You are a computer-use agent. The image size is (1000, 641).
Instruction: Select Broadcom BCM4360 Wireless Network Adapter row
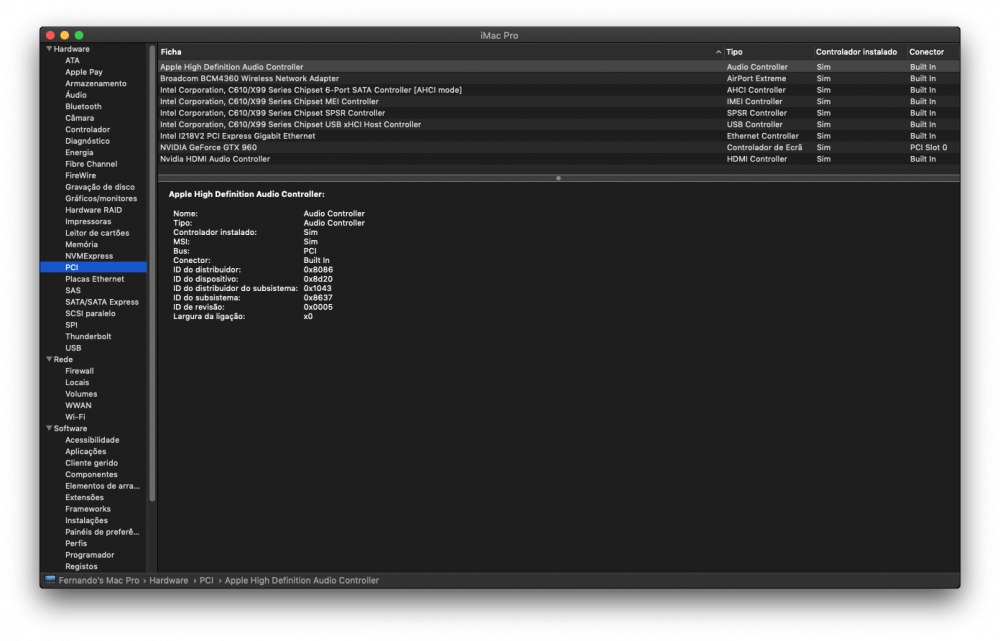click(x=558, y=78)
